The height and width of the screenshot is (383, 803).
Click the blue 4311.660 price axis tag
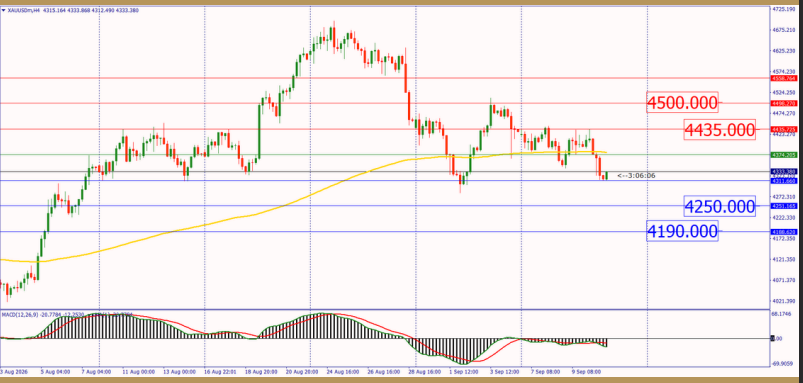[x=784, y=181]
